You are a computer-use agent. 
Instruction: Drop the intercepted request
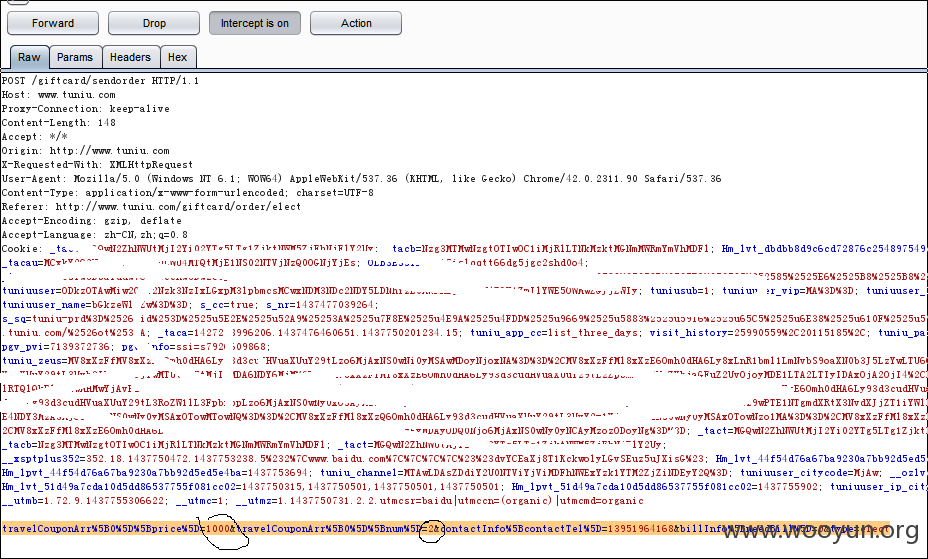(154, 24)
